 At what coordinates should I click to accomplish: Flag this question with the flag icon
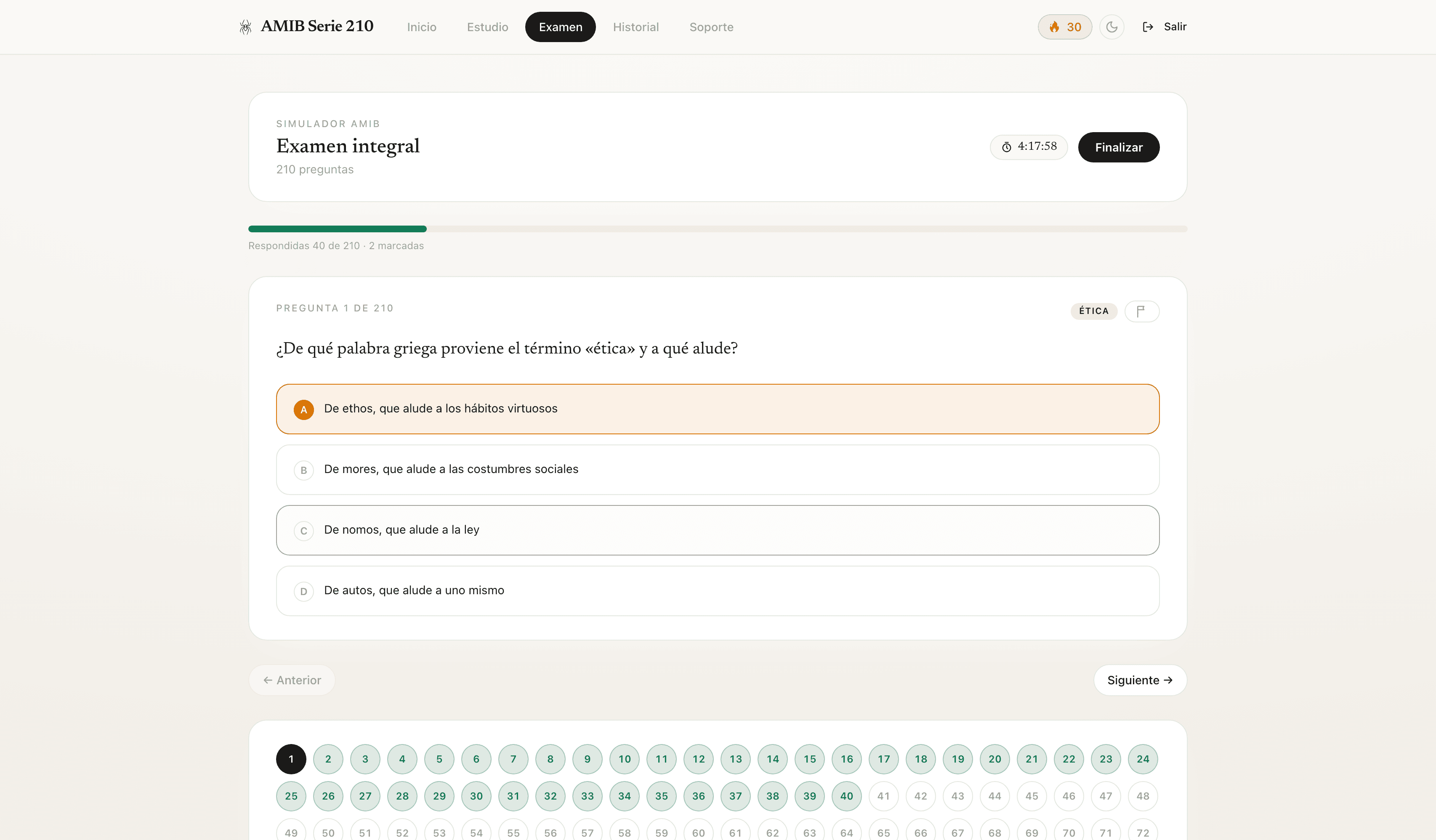point(1141,311)
